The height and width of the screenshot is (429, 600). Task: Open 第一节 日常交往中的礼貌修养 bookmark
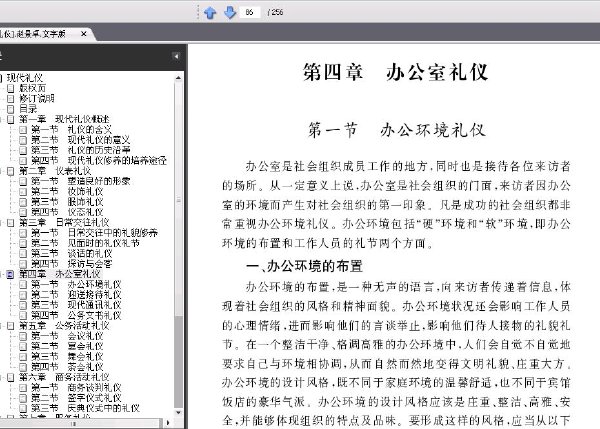(x=95, y=233)
